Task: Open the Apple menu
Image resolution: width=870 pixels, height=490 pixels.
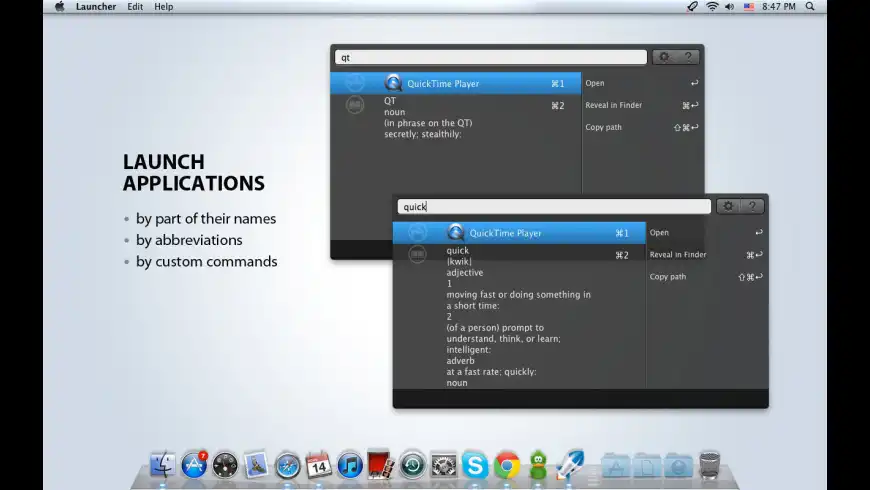Action: [x=60, y=7]
